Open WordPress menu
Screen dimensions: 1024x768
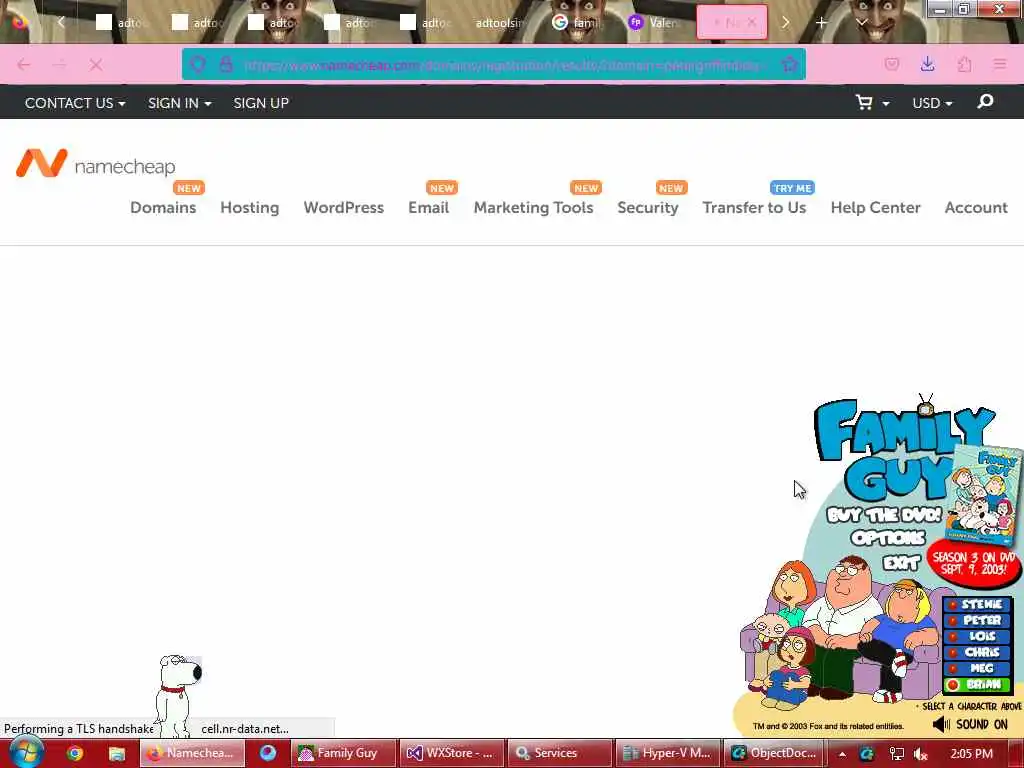[x=344, y=207]
